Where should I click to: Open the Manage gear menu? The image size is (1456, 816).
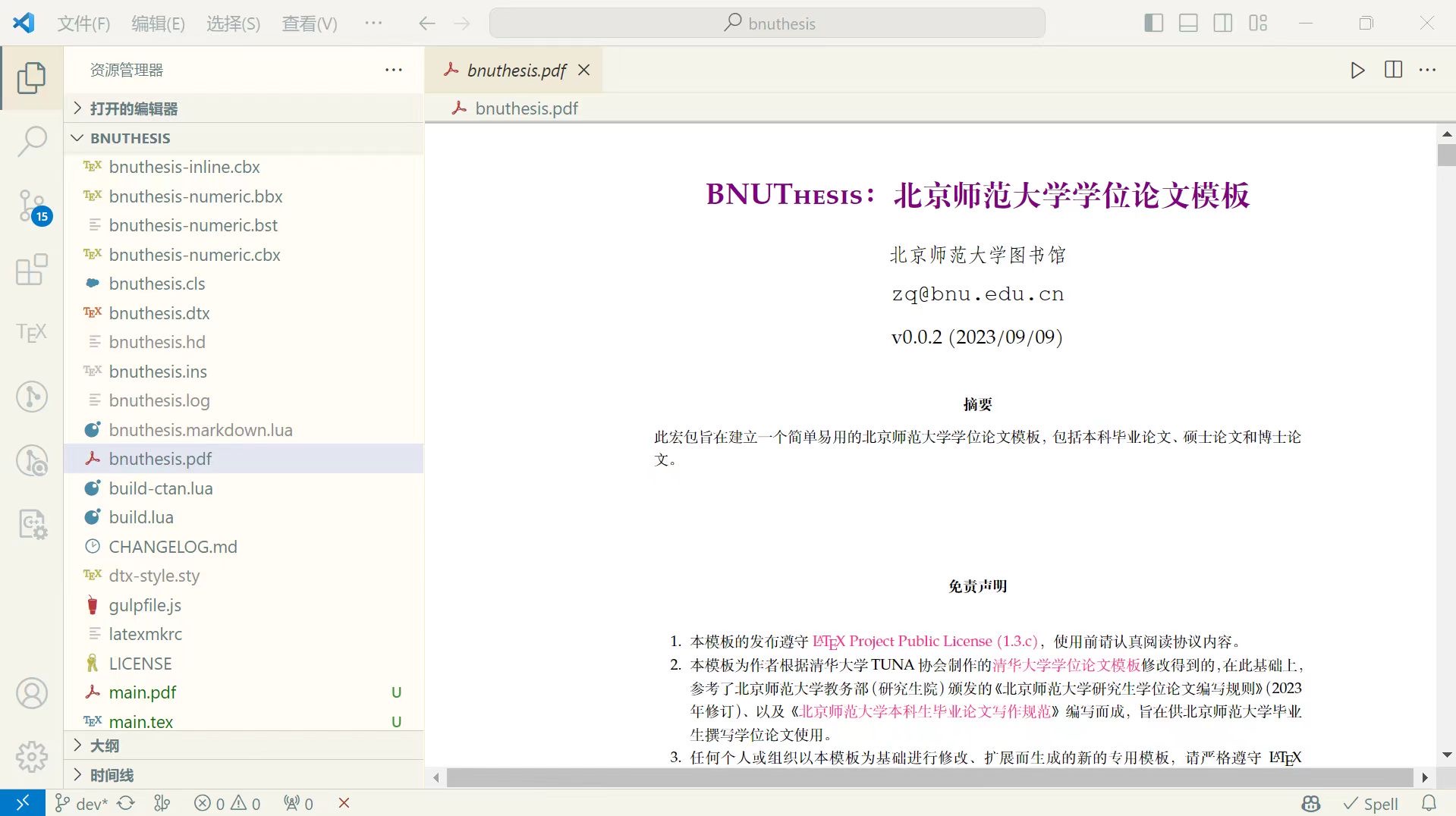[x=31, y=756]
